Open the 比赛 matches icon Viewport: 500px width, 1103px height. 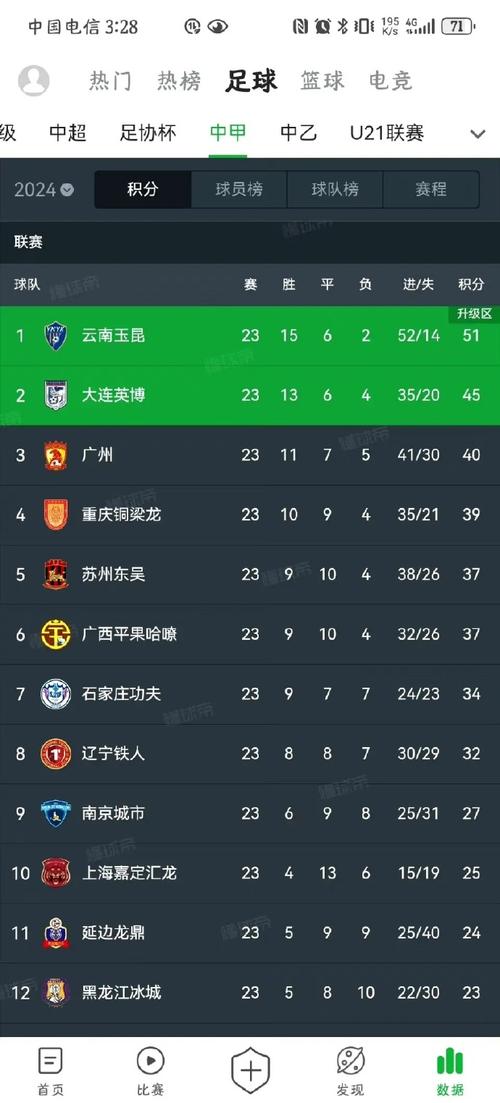point(150,1061)
